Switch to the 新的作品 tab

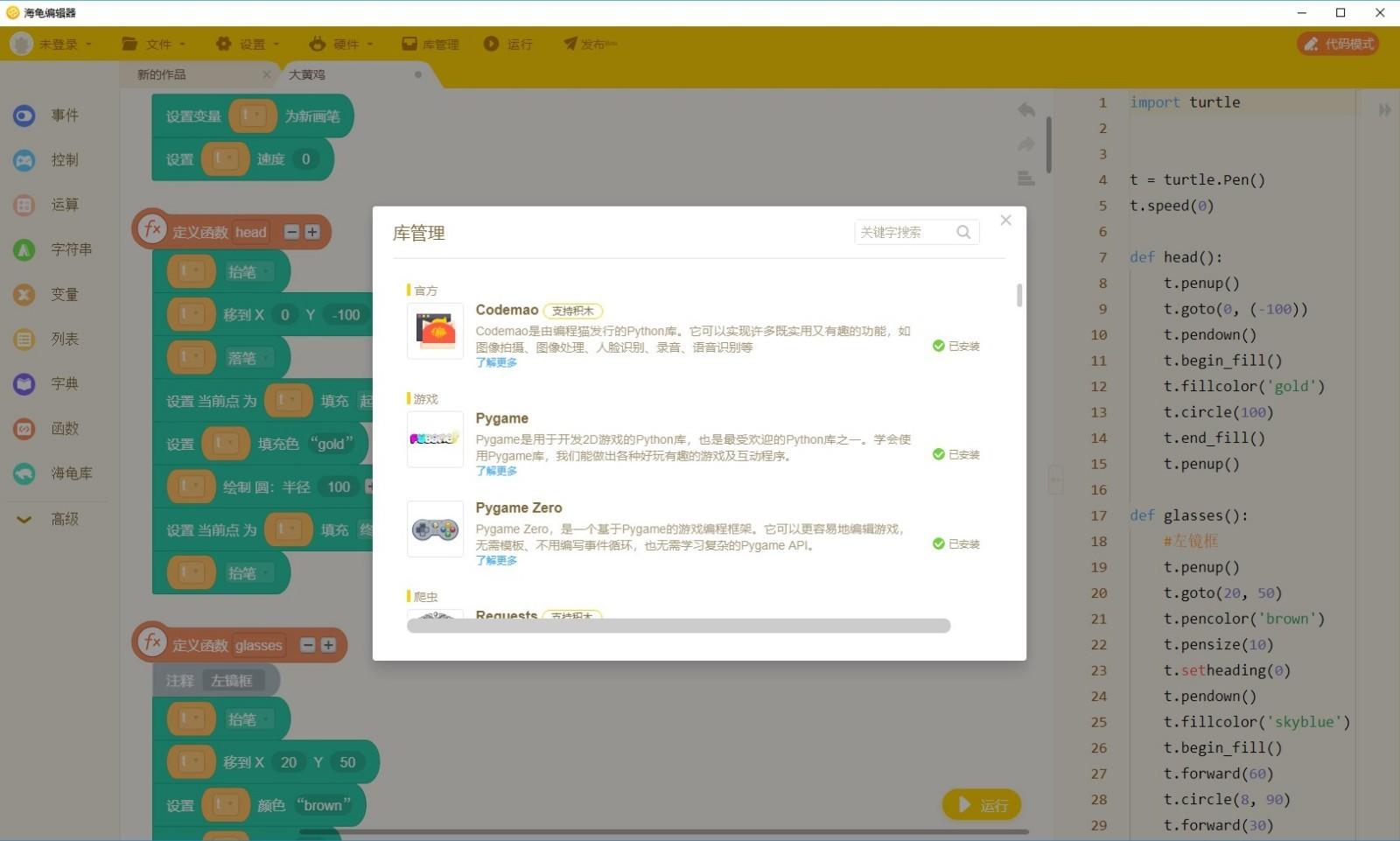(x=162, y=74)
